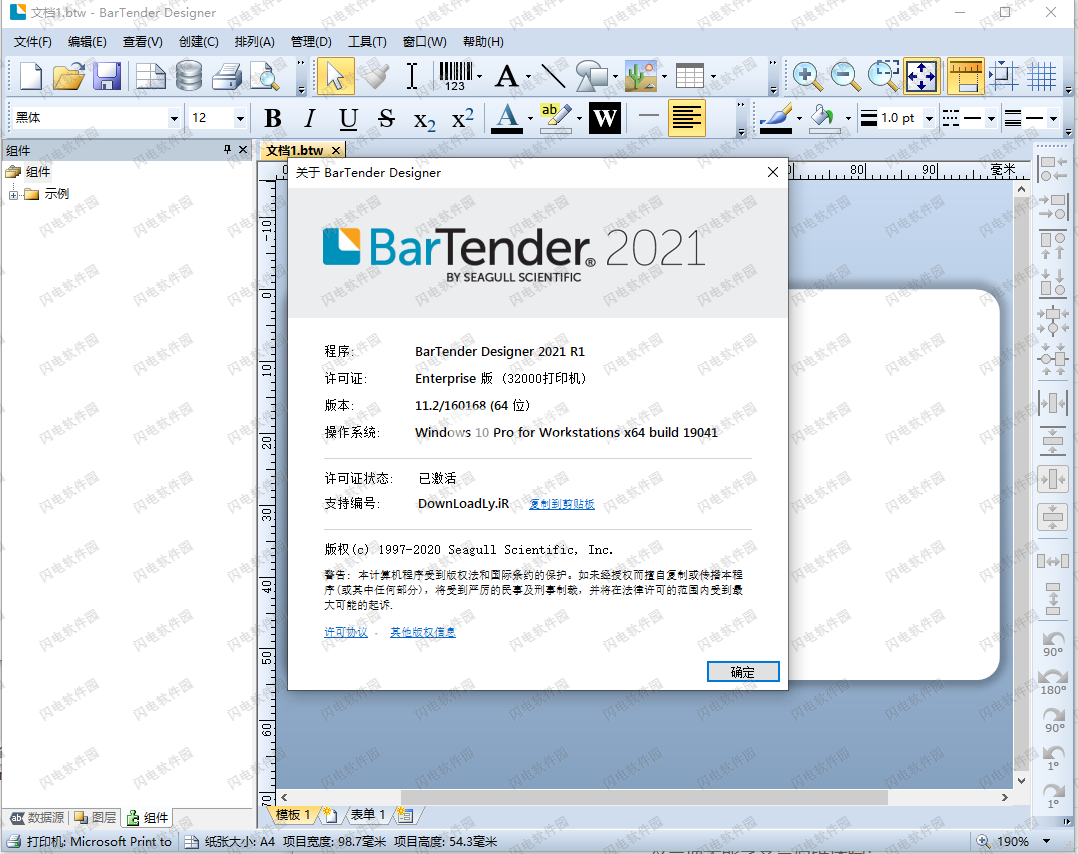Click the text highlight color swatch

(556, 118)
